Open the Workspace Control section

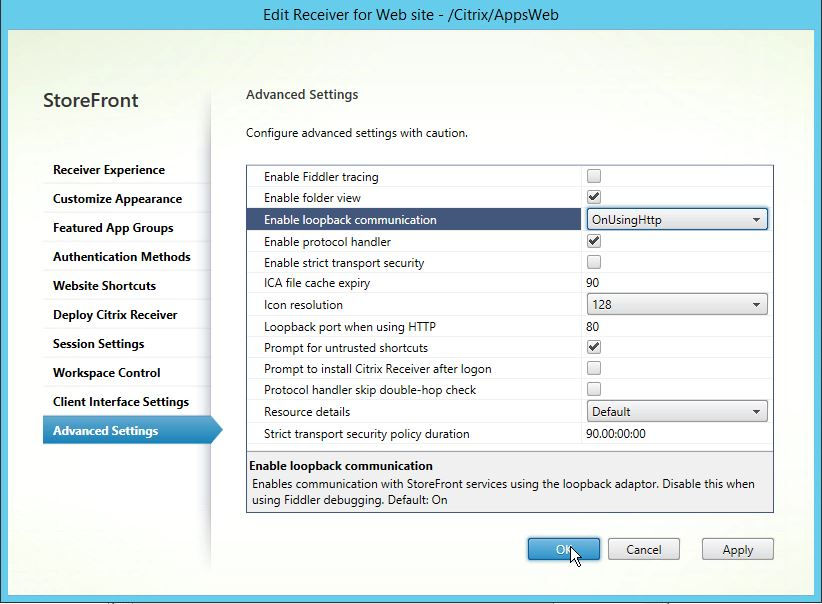(106, 373)
